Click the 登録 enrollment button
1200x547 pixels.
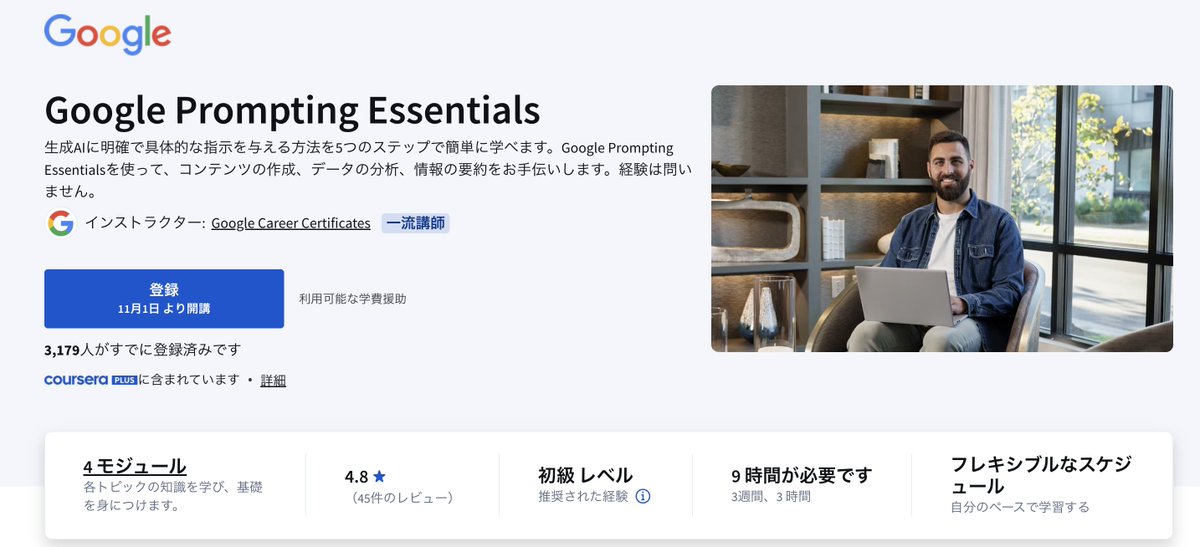(x=164, y=298)
